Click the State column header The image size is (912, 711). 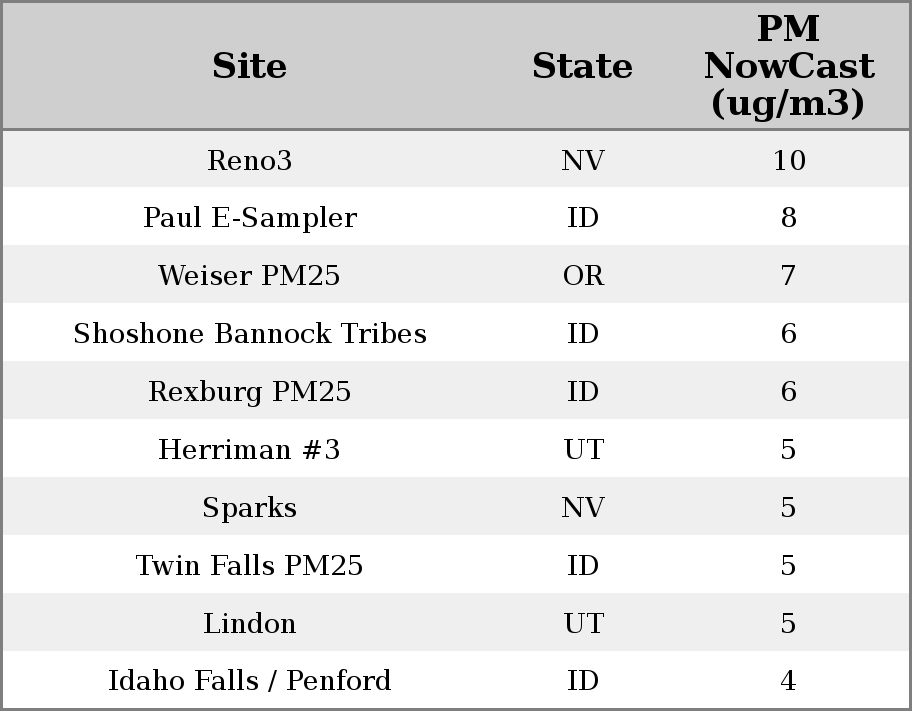click(x=582, y=66)
